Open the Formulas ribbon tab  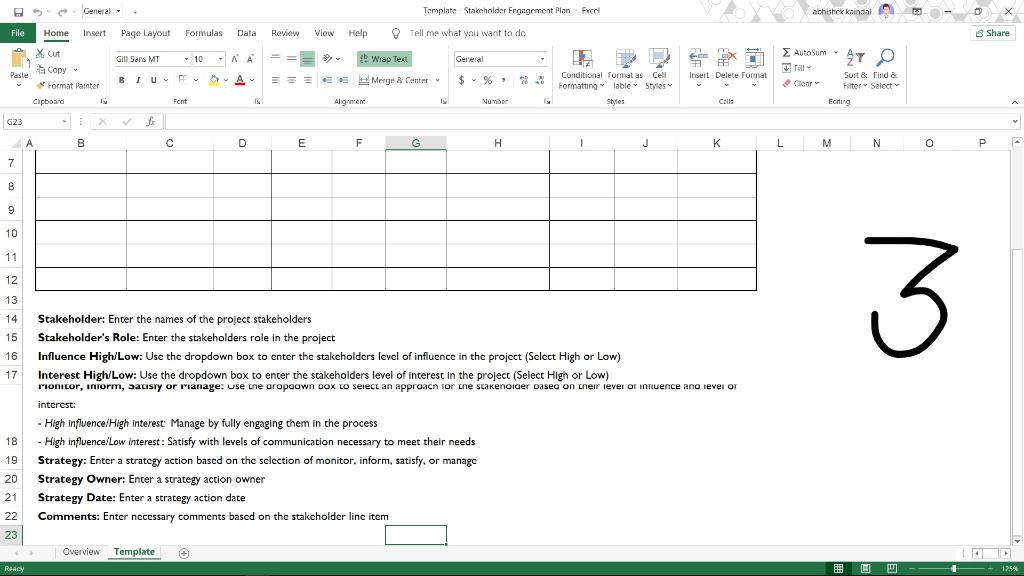(203, 32)
